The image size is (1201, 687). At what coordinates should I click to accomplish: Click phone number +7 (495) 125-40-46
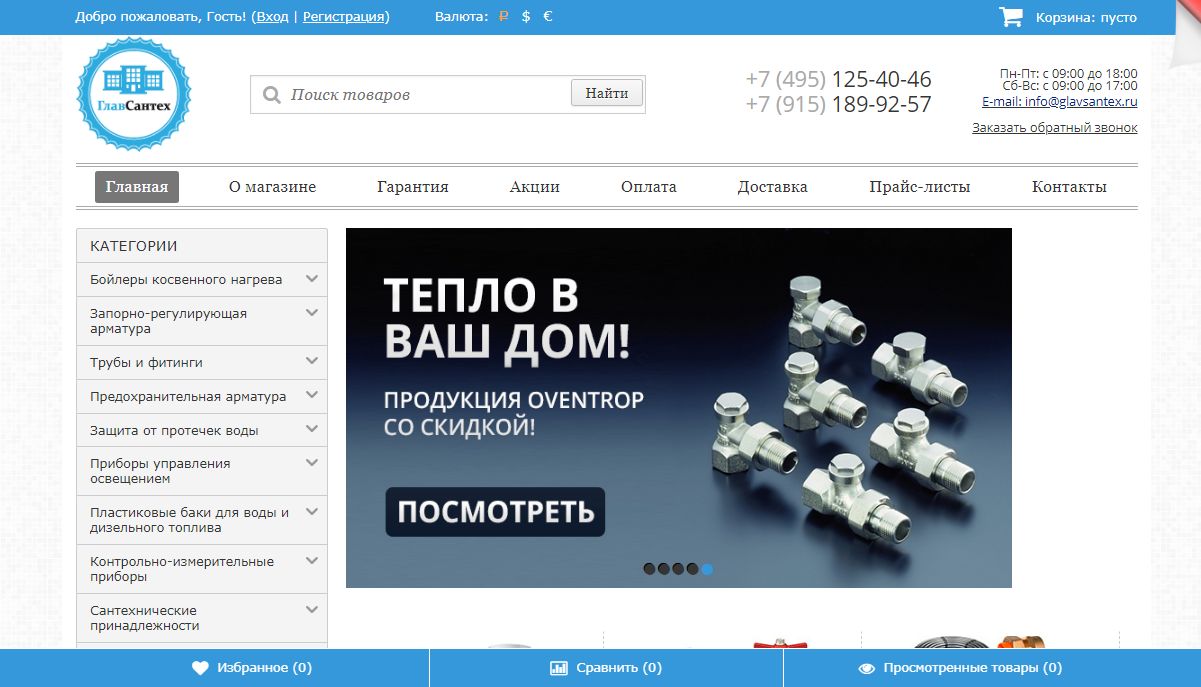coord(838,79)
